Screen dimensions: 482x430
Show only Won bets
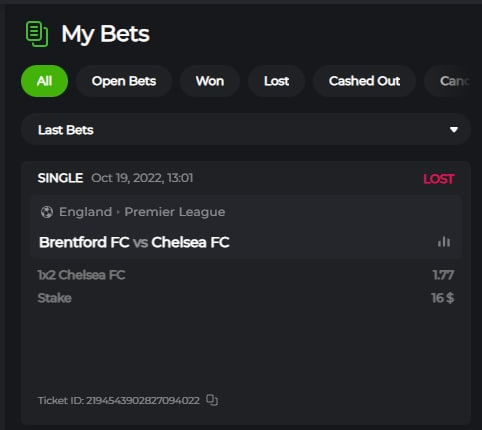tap(210, 81)
